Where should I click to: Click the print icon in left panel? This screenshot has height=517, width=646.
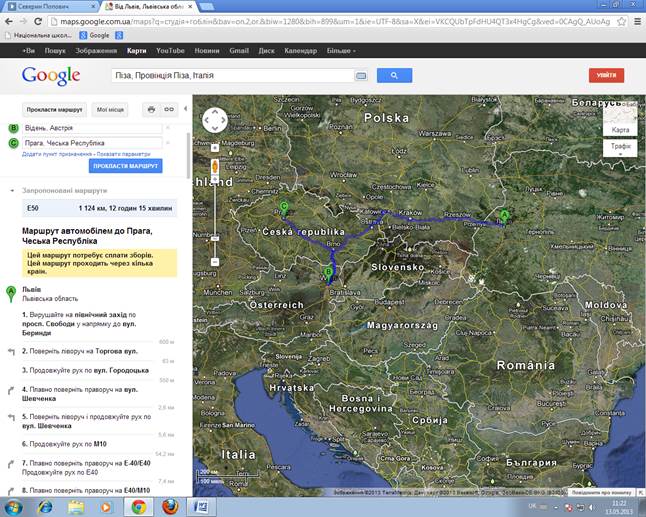click(151, 110)
